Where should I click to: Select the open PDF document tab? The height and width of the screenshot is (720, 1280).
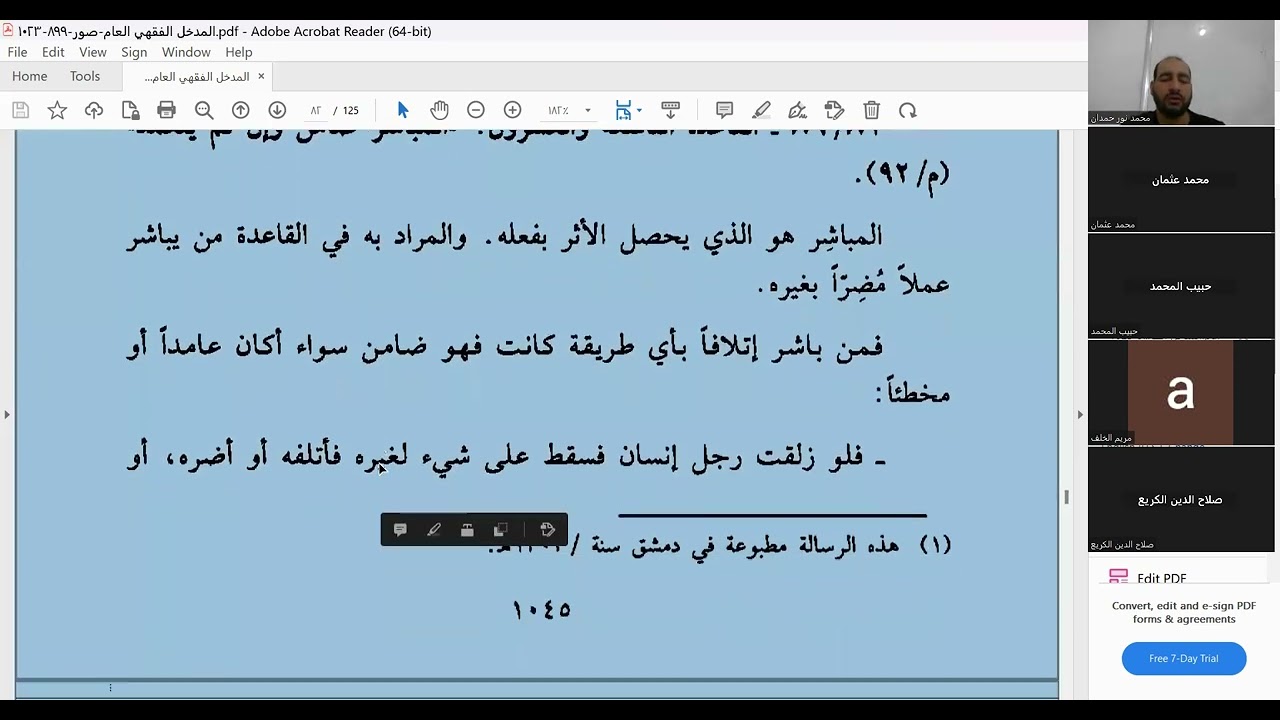tap(196, 76)
